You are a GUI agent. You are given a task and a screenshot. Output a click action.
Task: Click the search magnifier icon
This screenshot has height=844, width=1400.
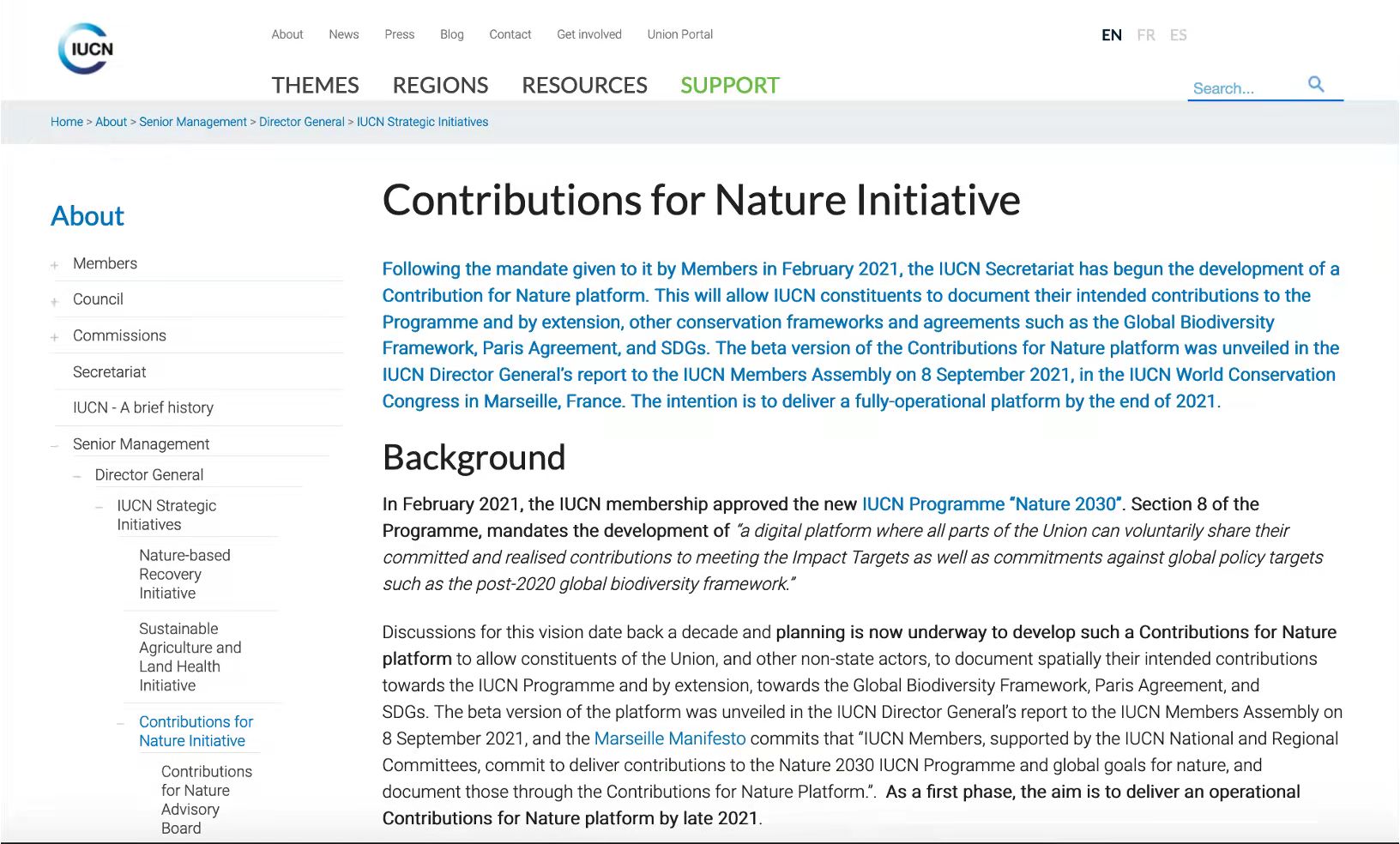(x=1316, y=84)
